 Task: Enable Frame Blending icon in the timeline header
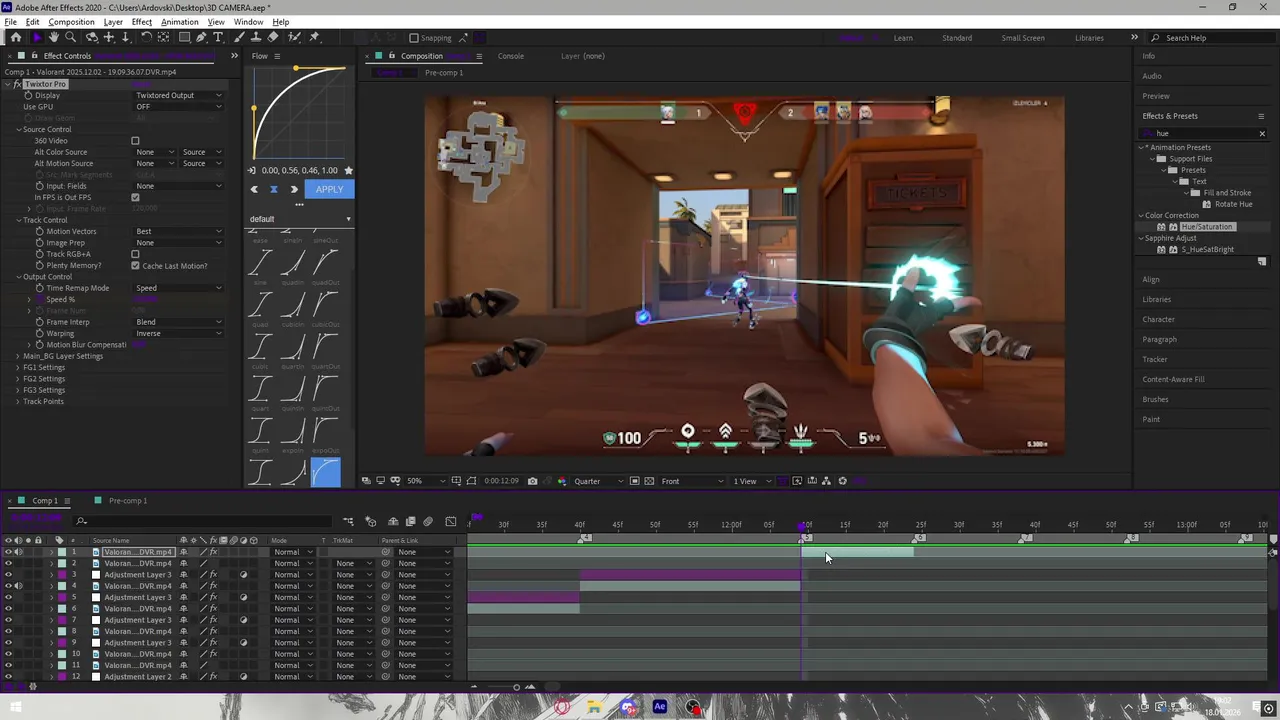(411, 522)
